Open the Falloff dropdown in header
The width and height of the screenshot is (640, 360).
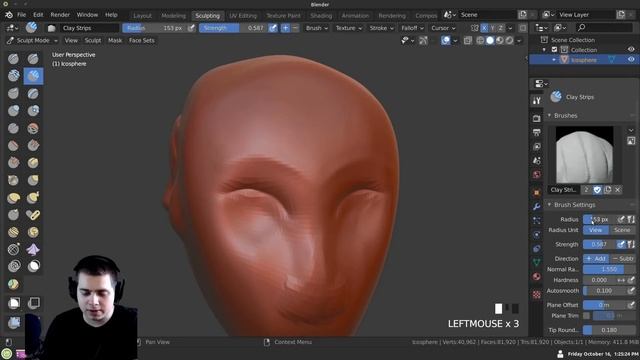412,28
